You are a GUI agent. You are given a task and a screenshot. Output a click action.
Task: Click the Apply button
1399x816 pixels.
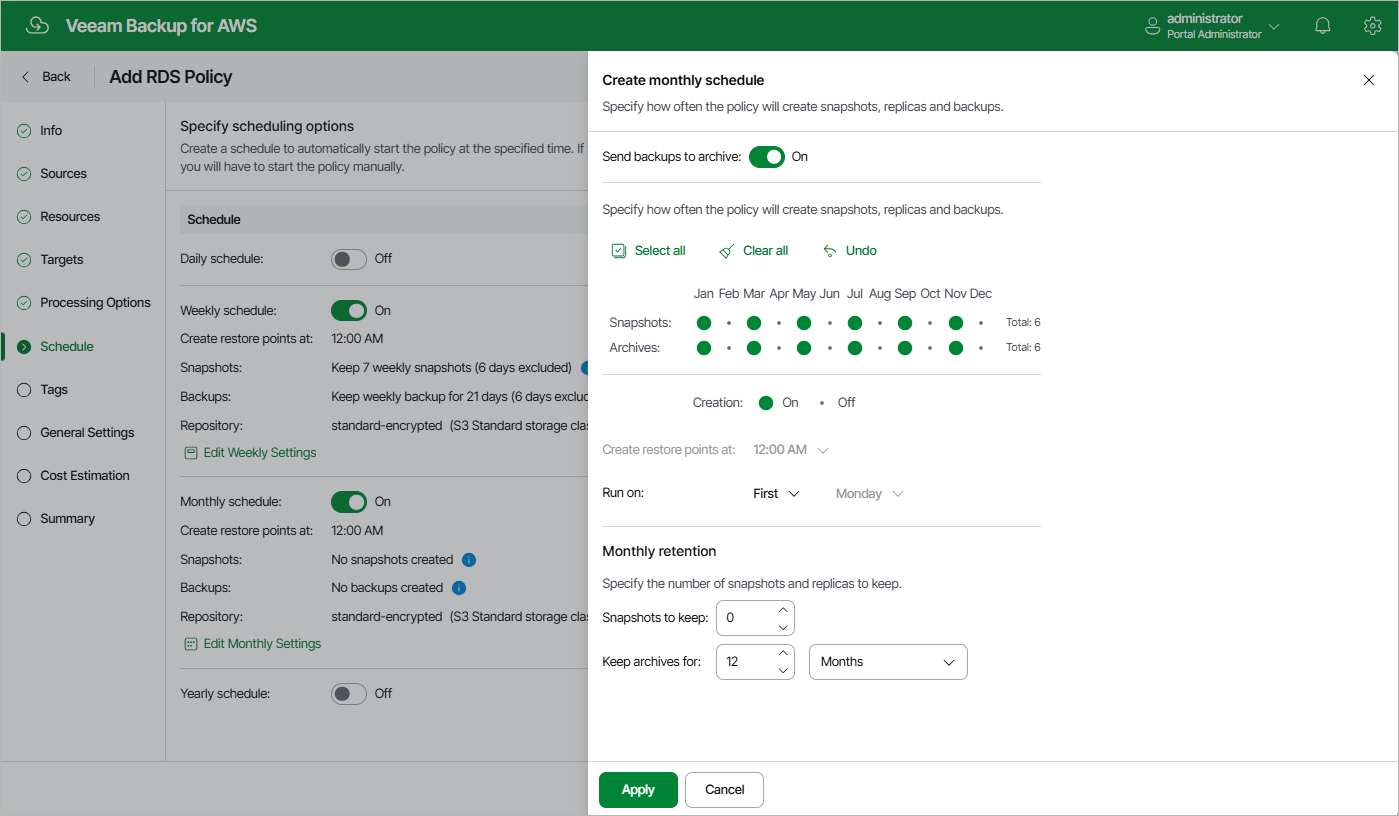(638, 790)
